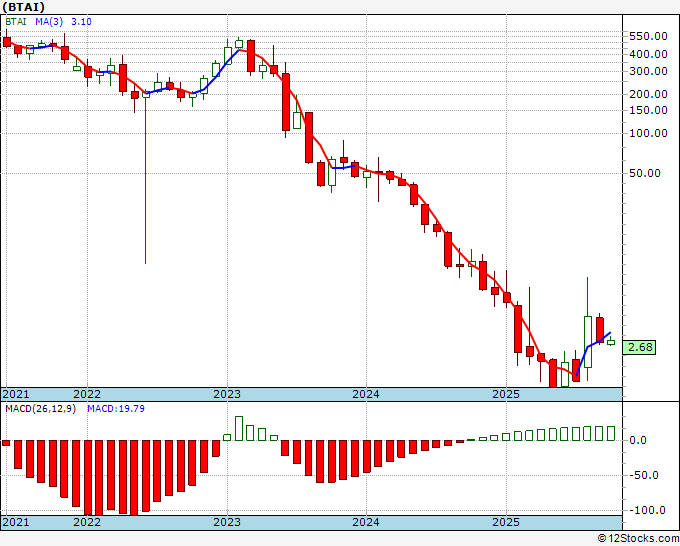Click the 550.00 price axis label
Screen dimensions: 680x546
coord(648,36)
